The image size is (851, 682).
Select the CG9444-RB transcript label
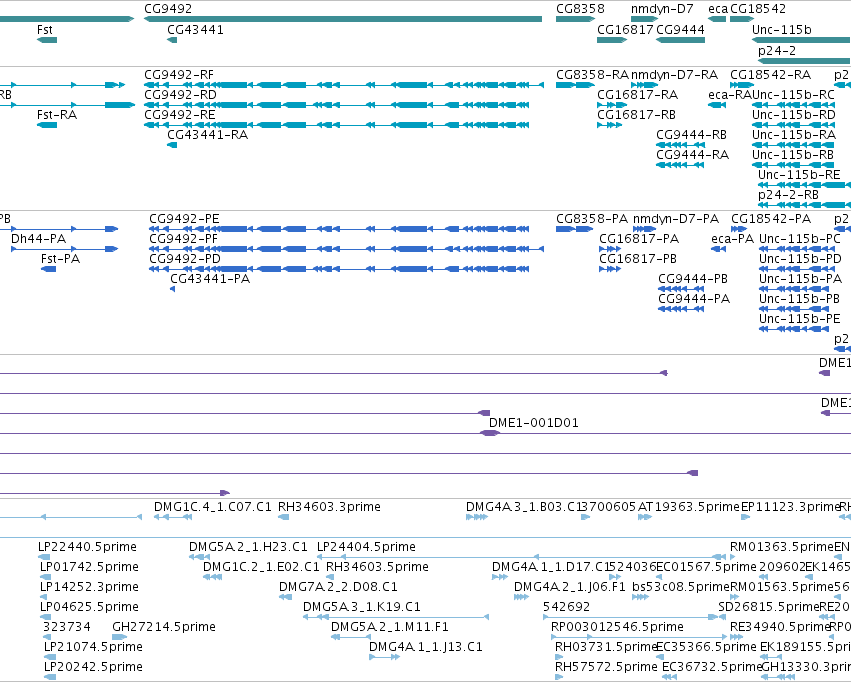[691, 135]
